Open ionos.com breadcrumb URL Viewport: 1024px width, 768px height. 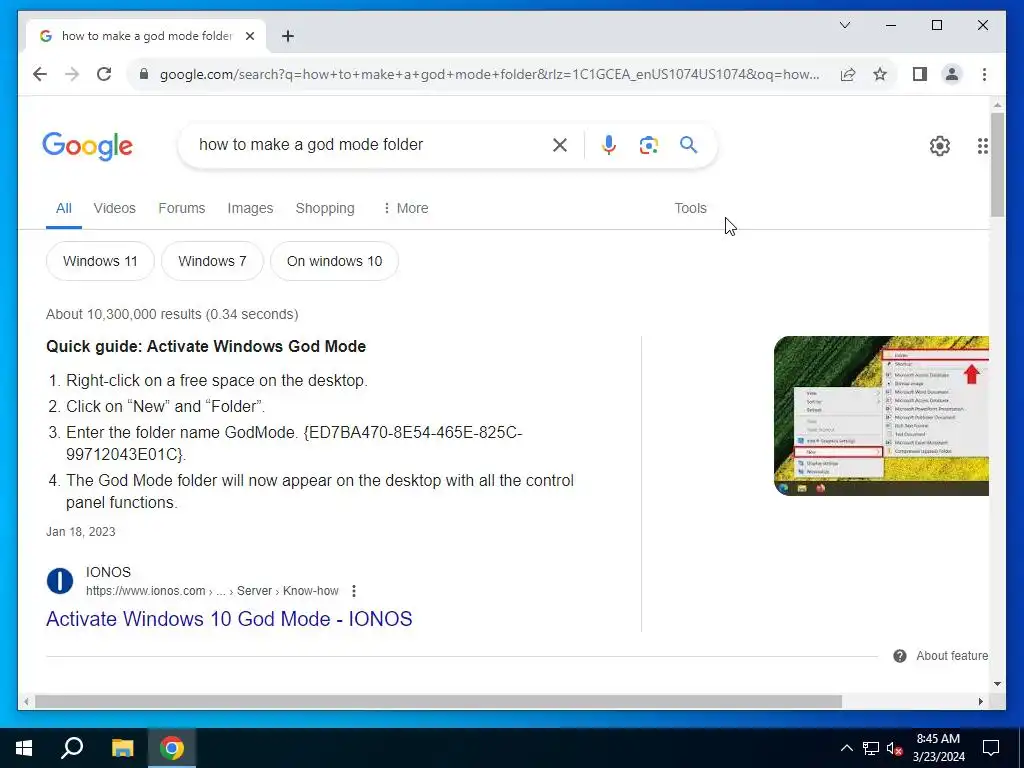(212, 591)
